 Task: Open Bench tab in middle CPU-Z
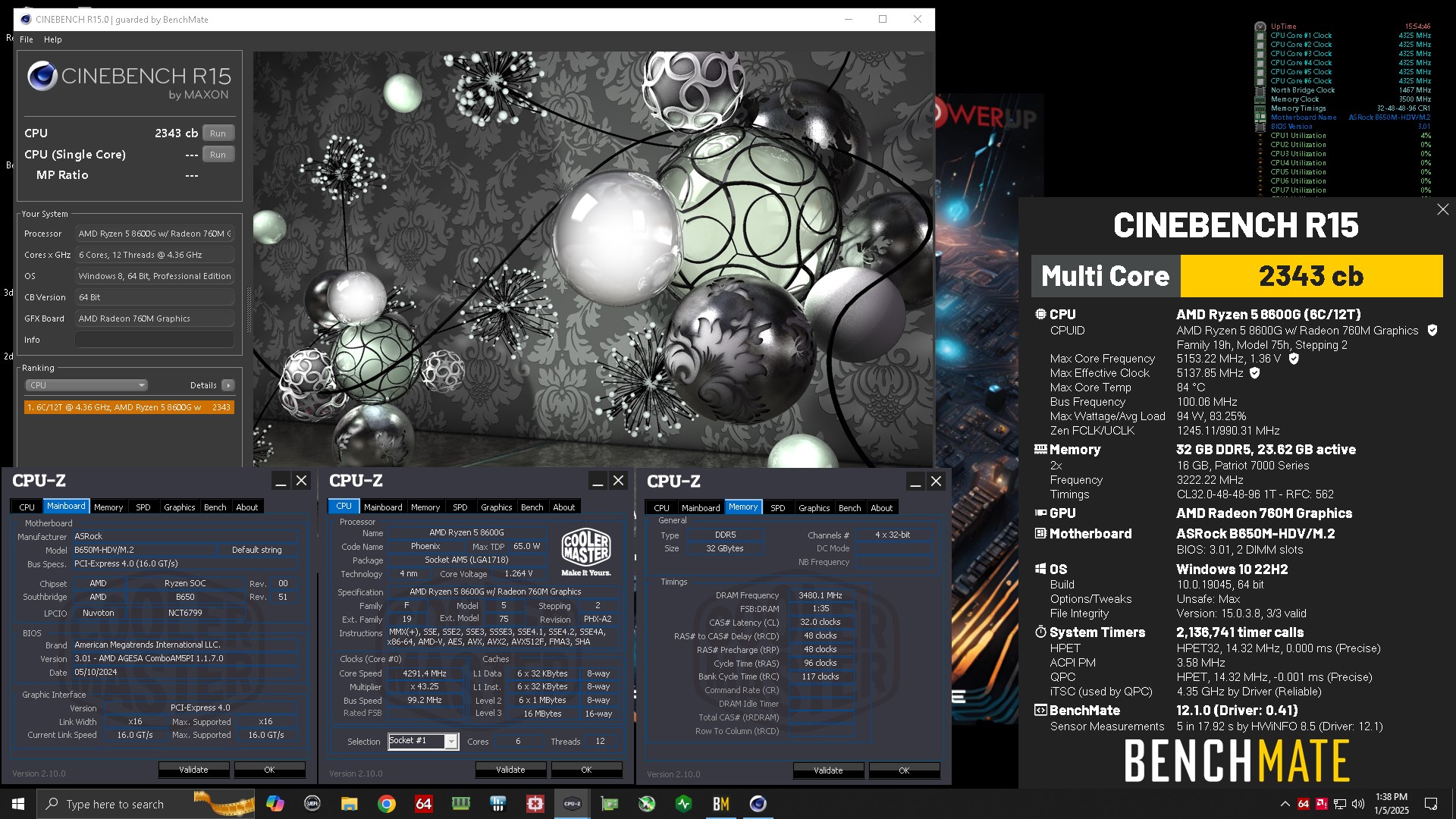(x=532, y=507)
